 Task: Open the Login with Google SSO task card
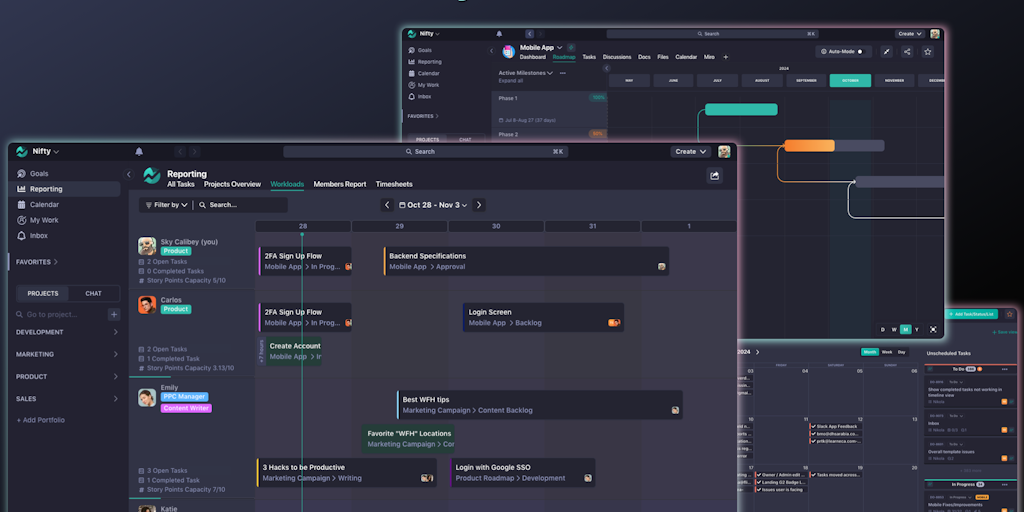pyautogui.click(x=523, y=473)
